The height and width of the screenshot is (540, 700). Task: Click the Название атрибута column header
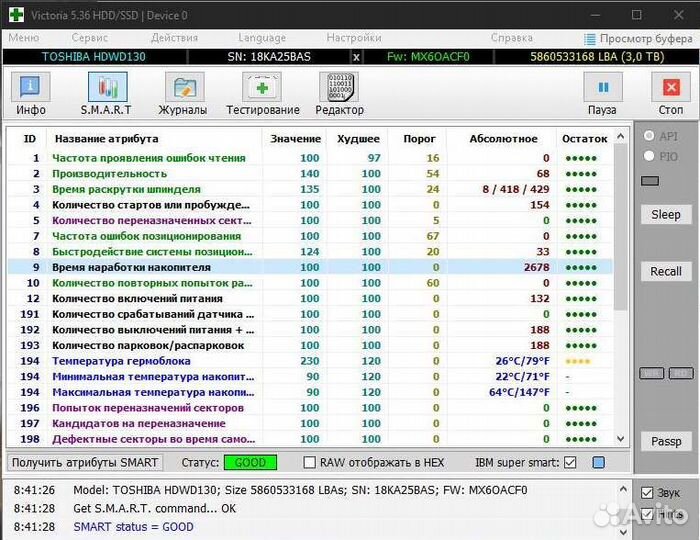tap(154, 139)
